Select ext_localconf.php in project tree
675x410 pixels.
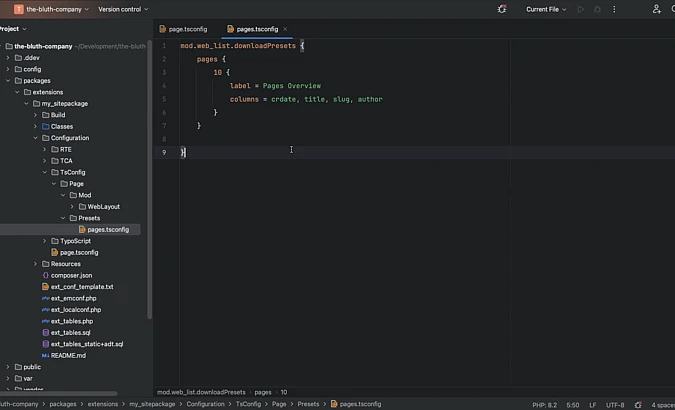(x=75, y=309)
